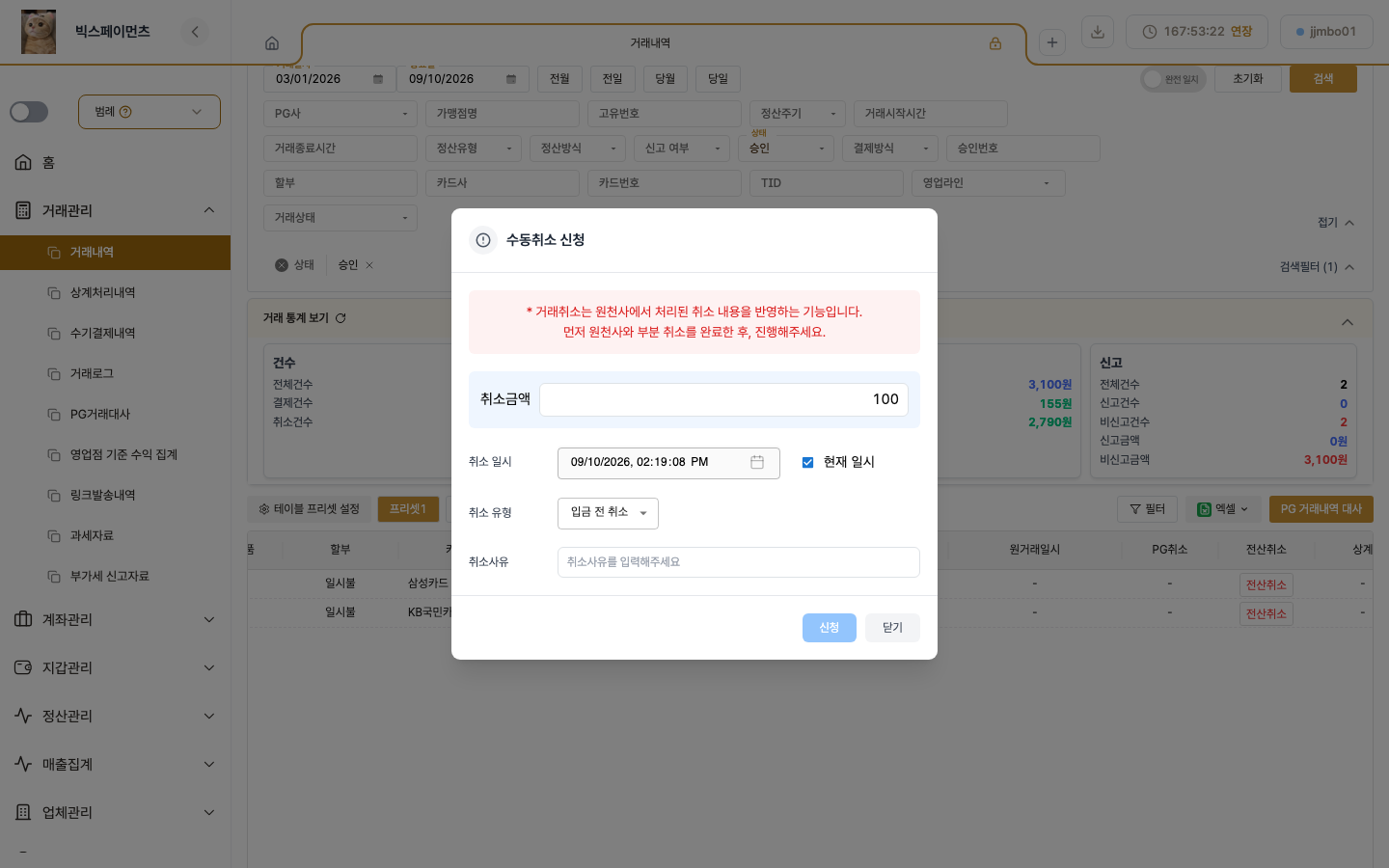
Task: Open the 범례 dropdown in sidebar
Action: point(150,112)
